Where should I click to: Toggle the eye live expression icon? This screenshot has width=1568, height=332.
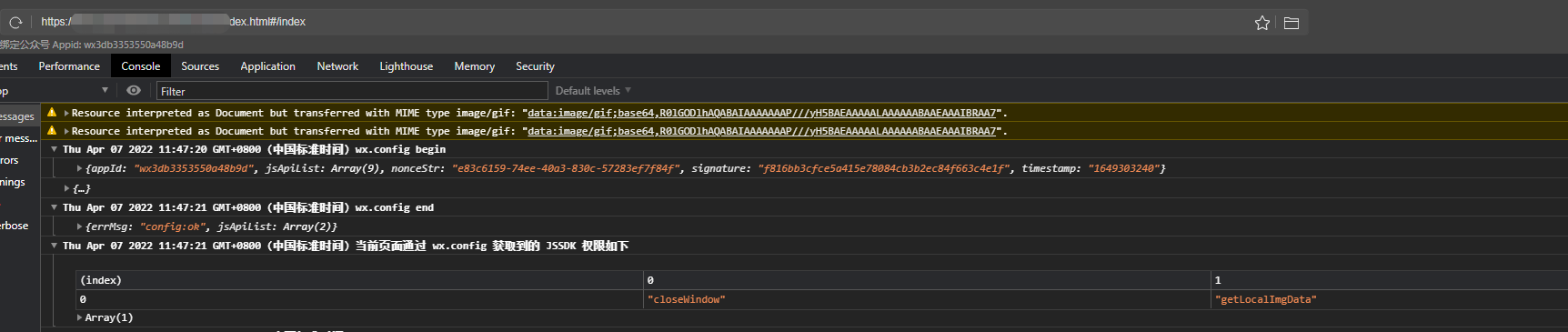(x=134, y=90)
